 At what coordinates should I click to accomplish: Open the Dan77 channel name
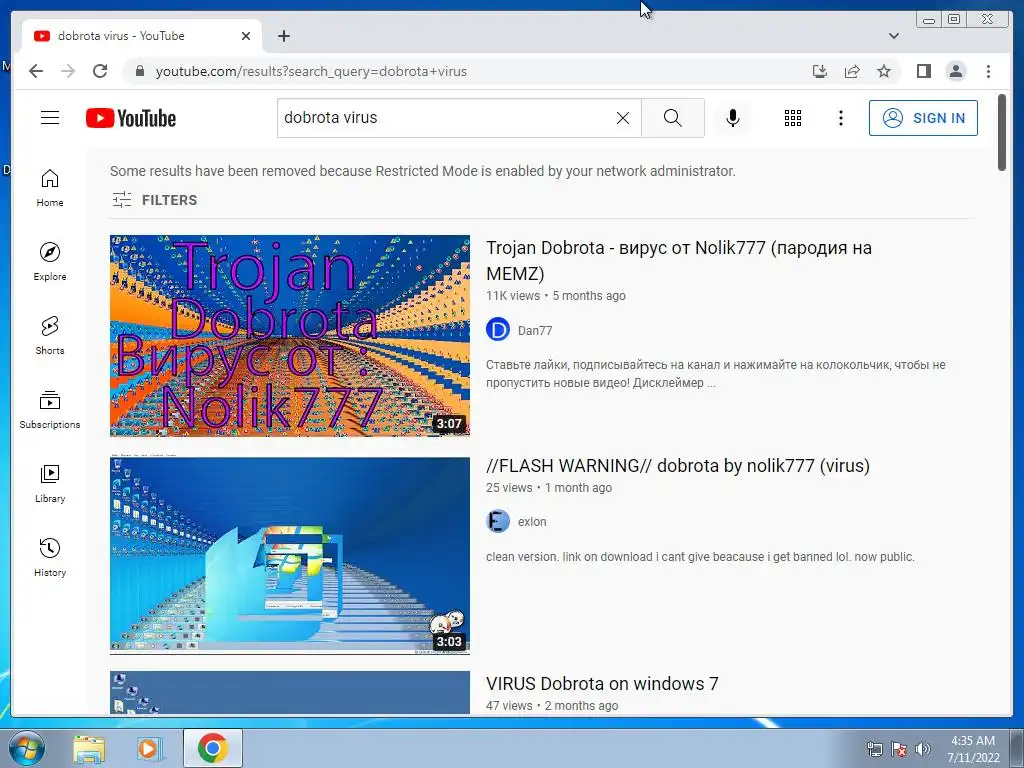tap(535, 330)
